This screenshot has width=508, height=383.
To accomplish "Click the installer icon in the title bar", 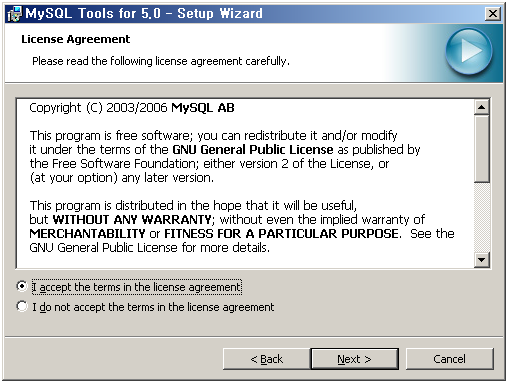I will tap(15, 14).
